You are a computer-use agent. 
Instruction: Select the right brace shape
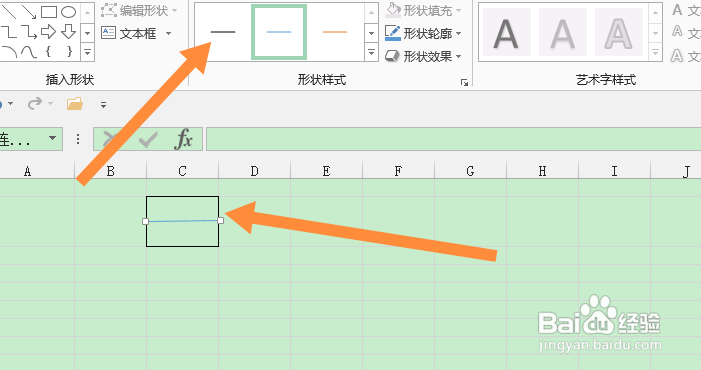69,52
